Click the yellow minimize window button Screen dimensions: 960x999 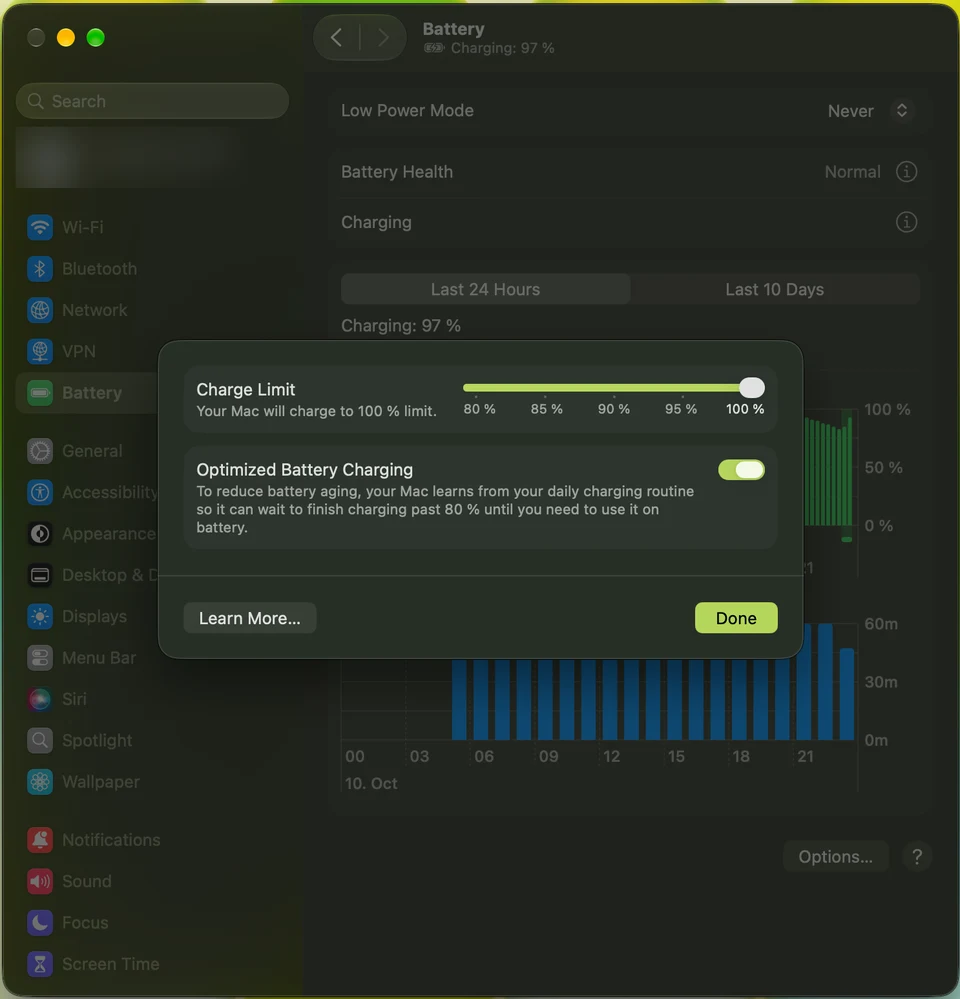[x=66, y=38]
